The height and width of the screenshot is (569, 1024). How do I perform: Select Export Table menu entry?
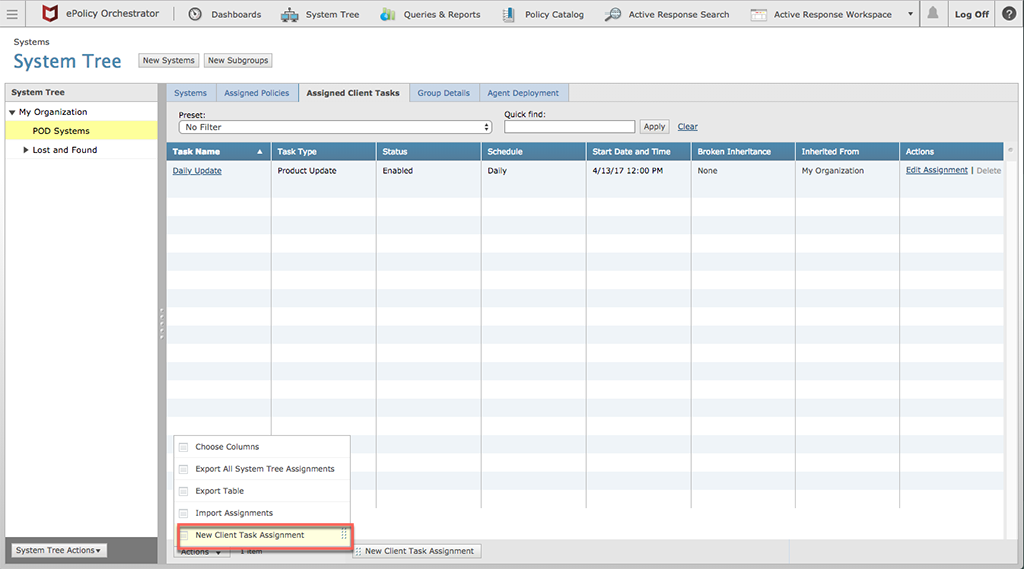click(262, 491)
